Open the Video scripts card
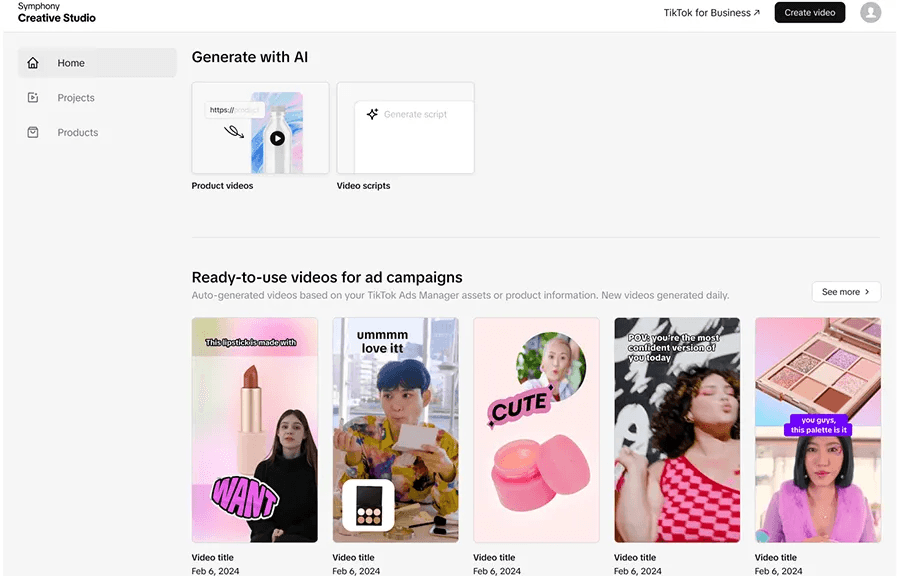This screenshot has height=581, width=900. coord(405,127)
